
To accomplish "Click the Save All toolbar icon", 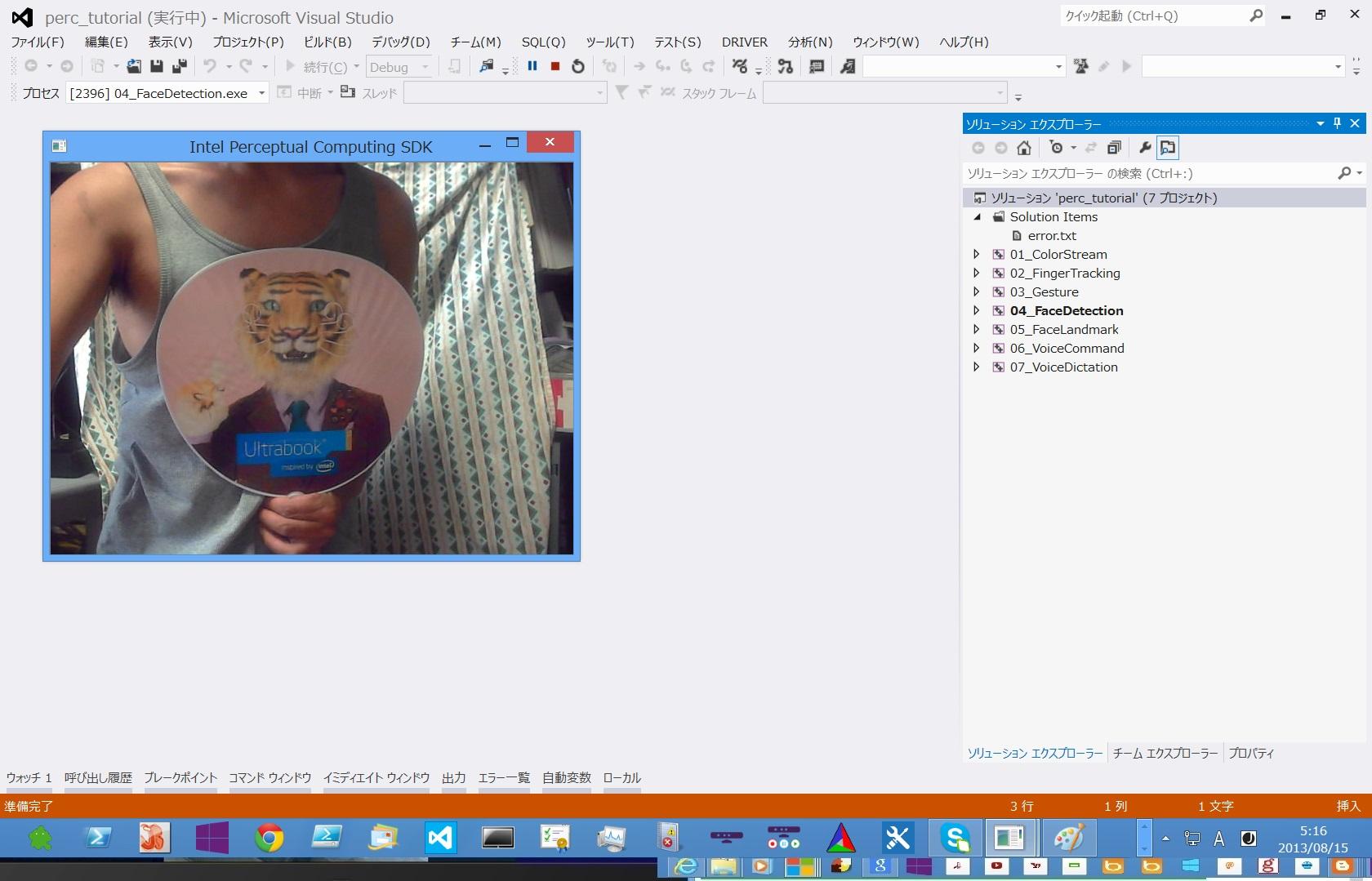I will (179, 67).
